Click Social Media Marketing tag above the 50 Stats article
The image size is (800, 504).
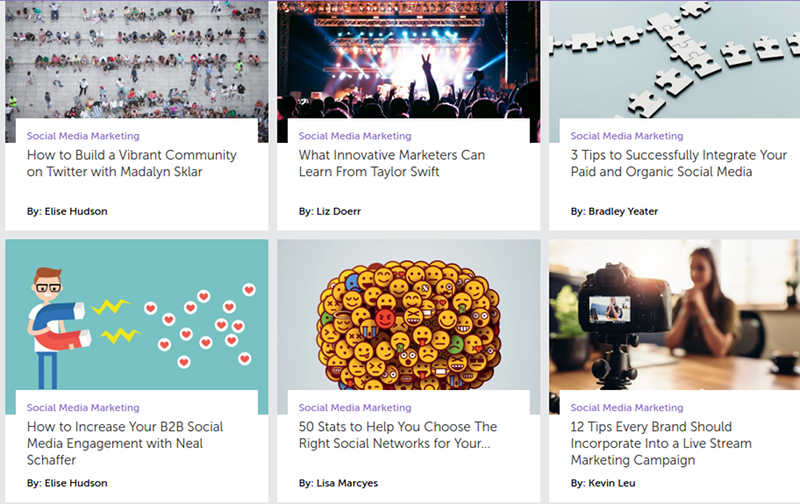point(355,408)
